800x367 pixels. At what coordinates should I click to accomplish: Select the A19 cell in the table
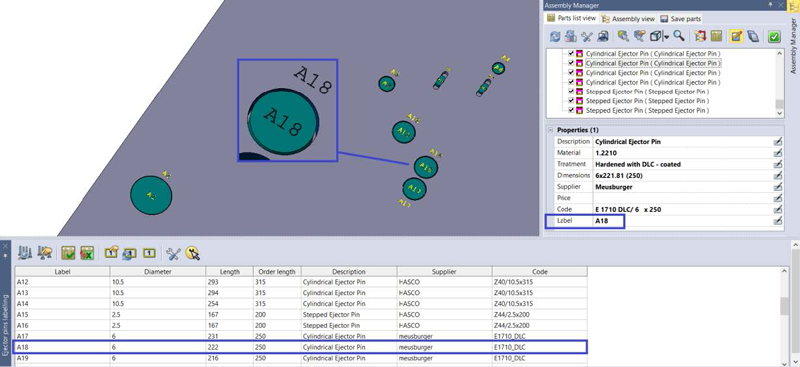[x=62, y=358]
